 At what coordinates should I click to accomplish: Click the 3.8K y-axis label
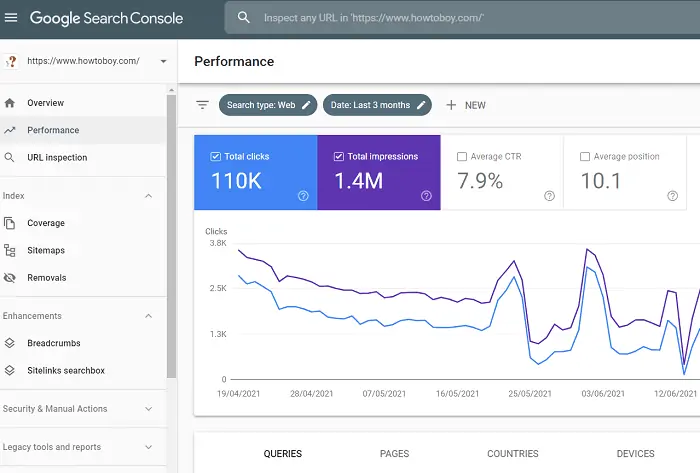click(x=218, y=243)
